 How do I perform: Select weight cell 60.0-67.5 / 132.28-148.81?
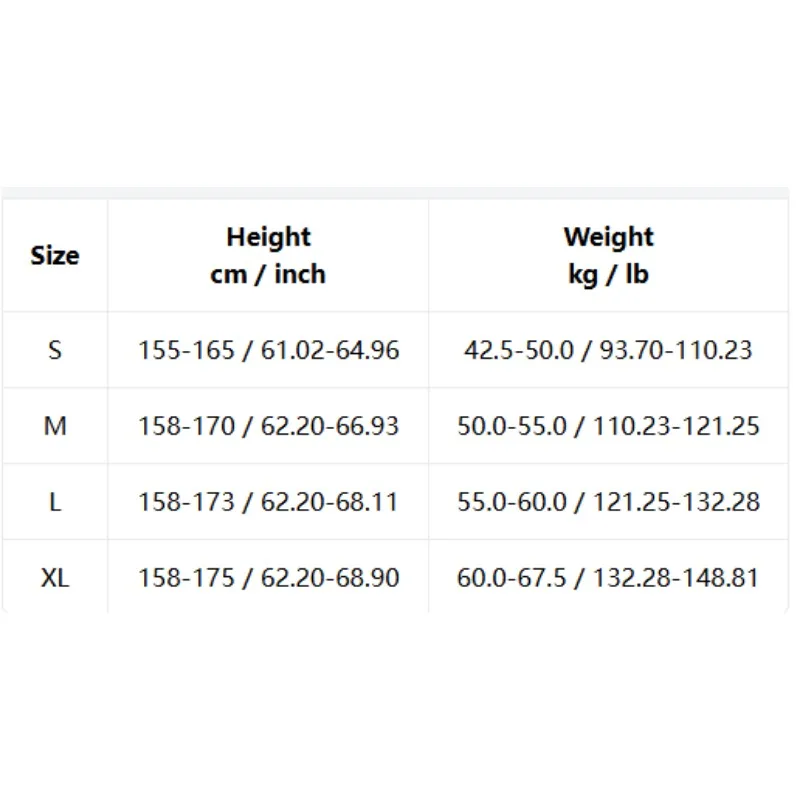609,578
